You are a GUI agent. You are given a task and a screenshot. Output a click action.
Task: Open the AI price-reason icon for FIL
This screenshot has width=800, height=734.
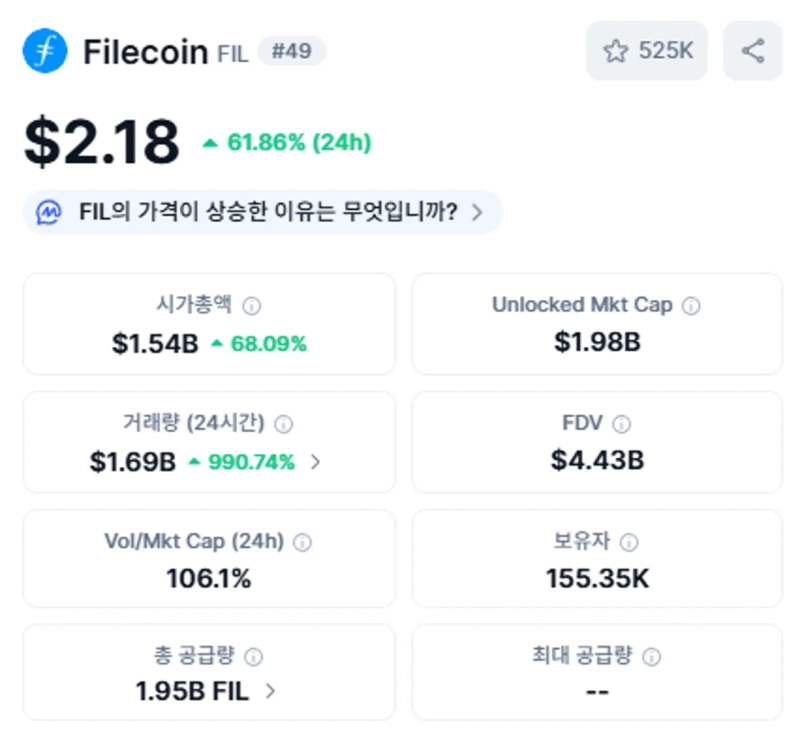click(x=49, y=212)
